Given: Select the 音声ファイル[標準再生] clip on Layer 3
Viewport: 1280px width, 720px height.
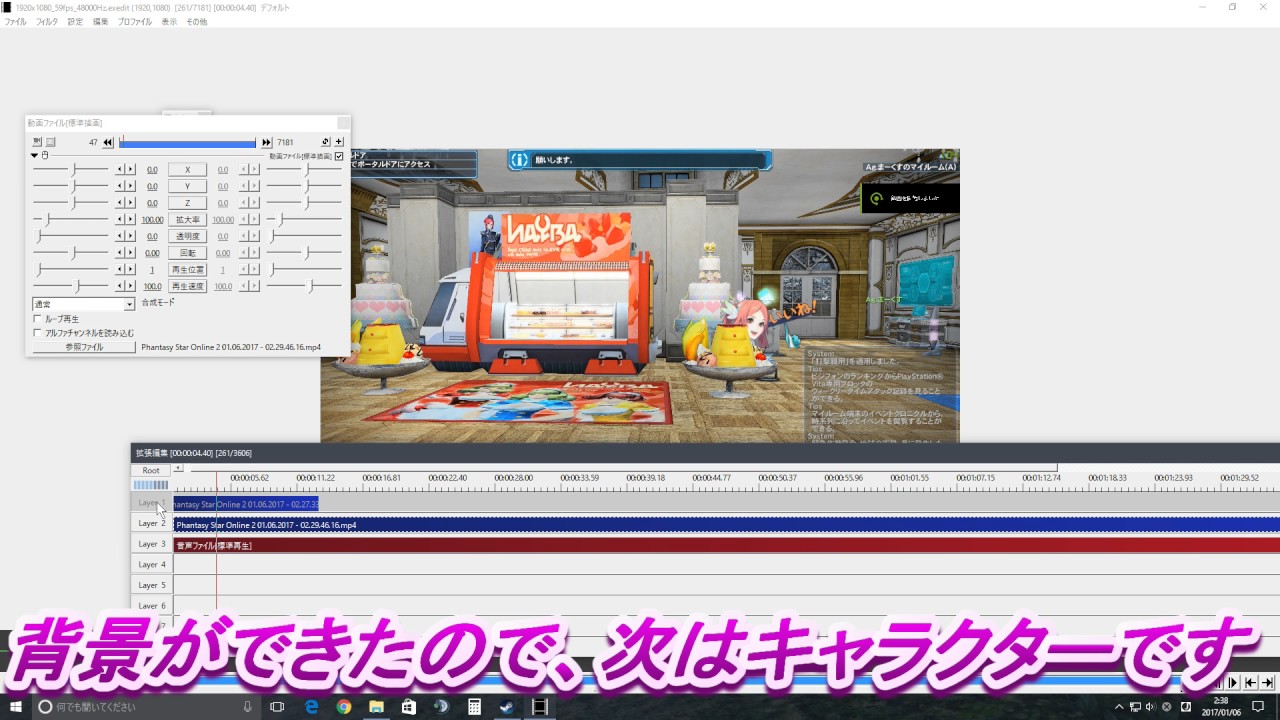Looking at the screenshot, I should (726, 545).
